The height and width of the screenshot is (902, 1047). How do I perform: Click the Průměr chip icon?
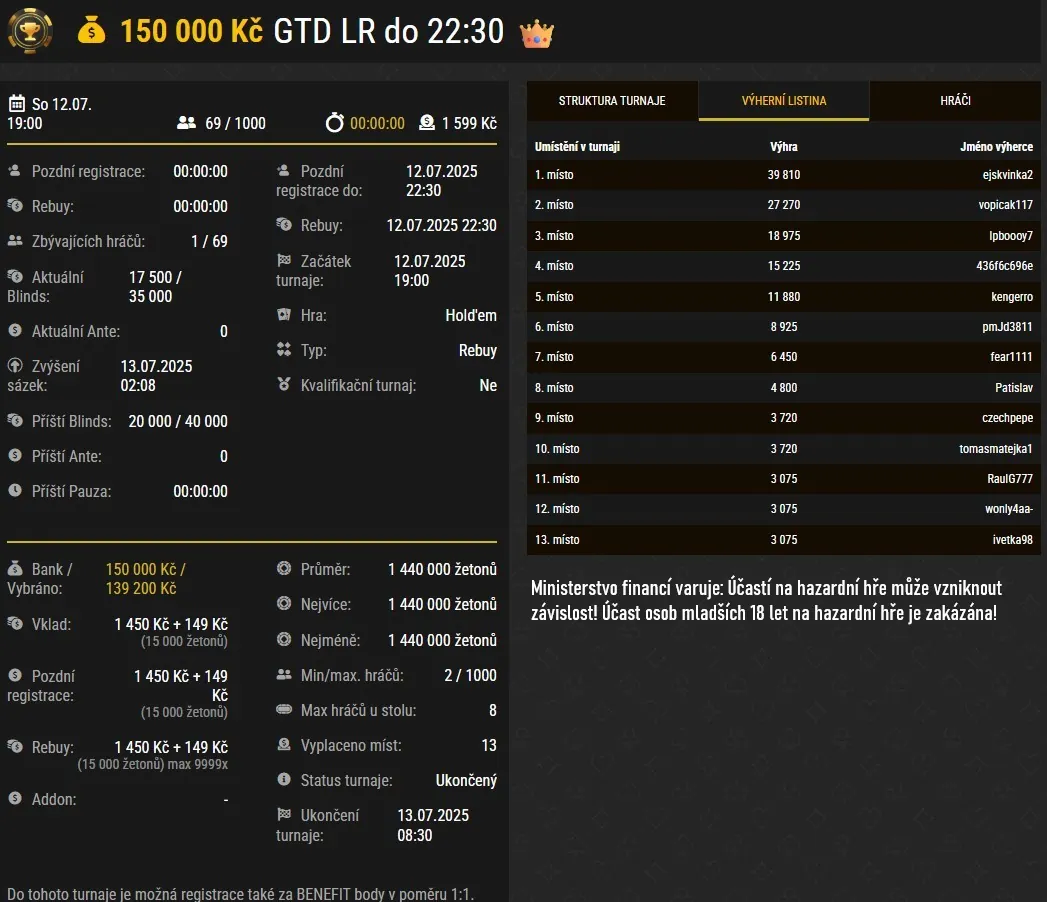tap(284, 568)
